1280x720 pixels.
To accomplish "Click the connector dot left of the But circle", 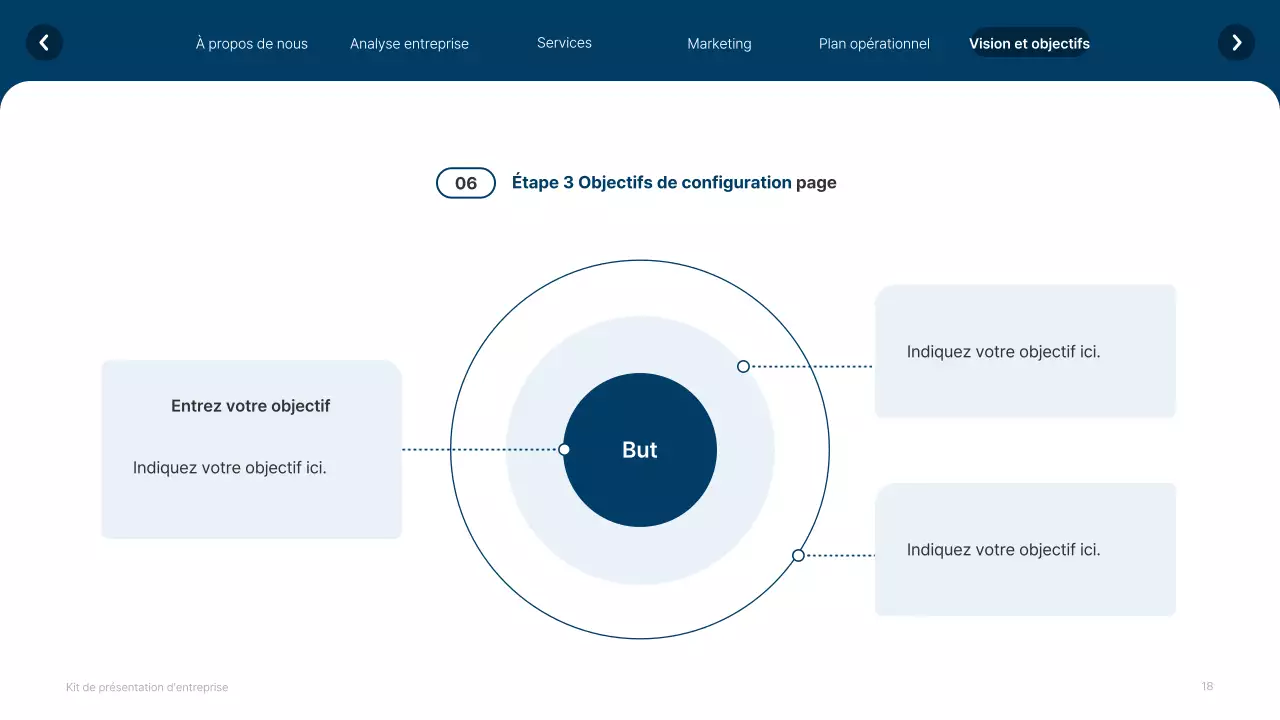I will tap(565, 449).
